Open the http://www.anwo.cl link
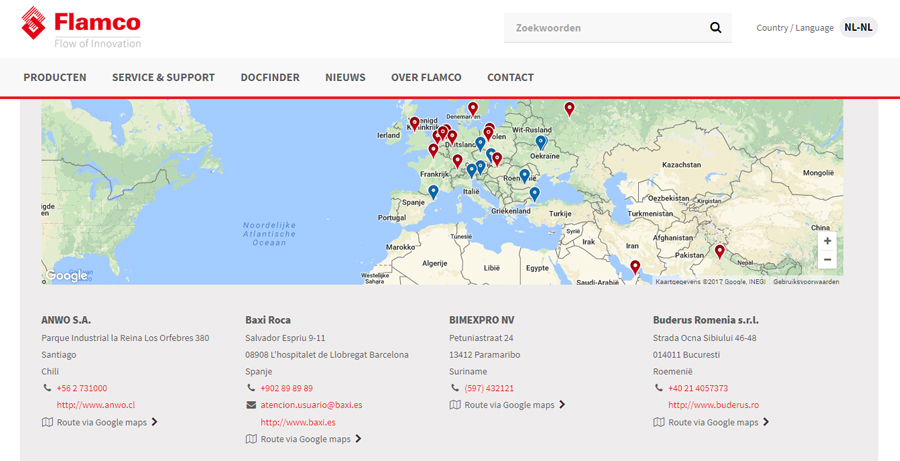900x461 pixels. (95, 405)
